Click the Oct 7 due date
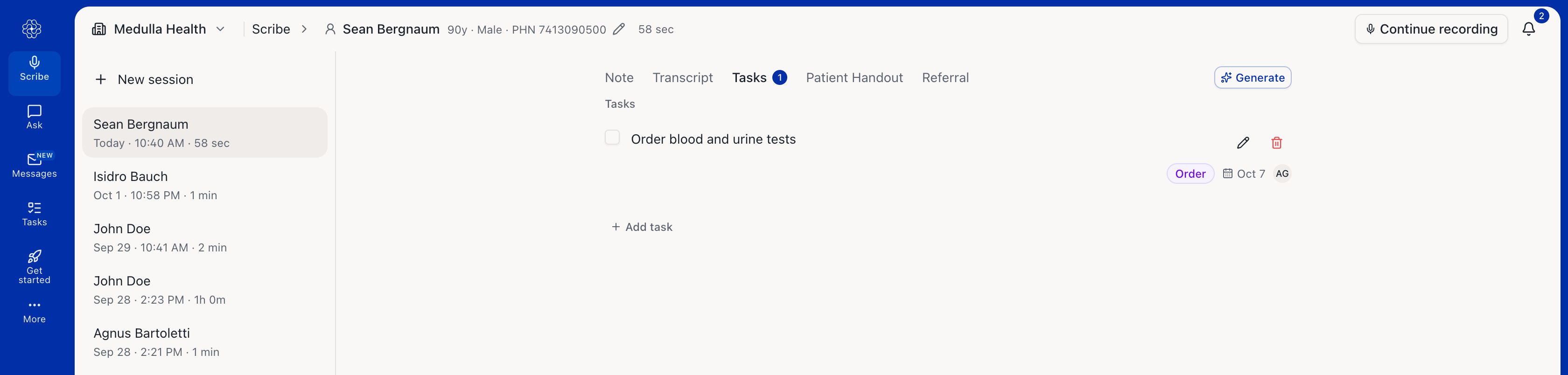The width and height of the screenshot is (1568, 375). (1244, 174)
